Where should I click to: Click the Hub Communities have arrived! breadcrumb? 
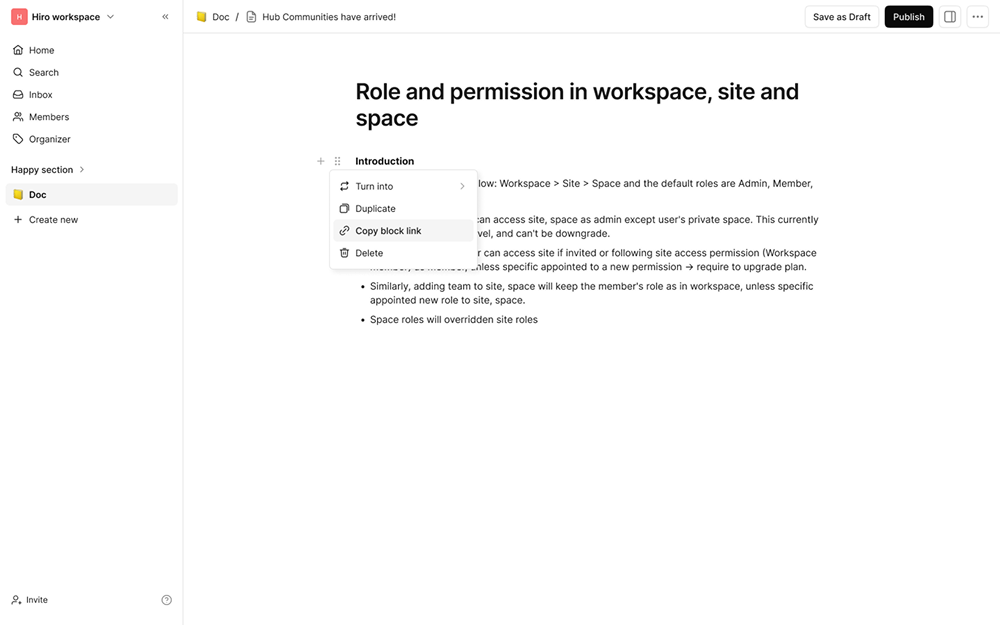click(x=321, y=17)
